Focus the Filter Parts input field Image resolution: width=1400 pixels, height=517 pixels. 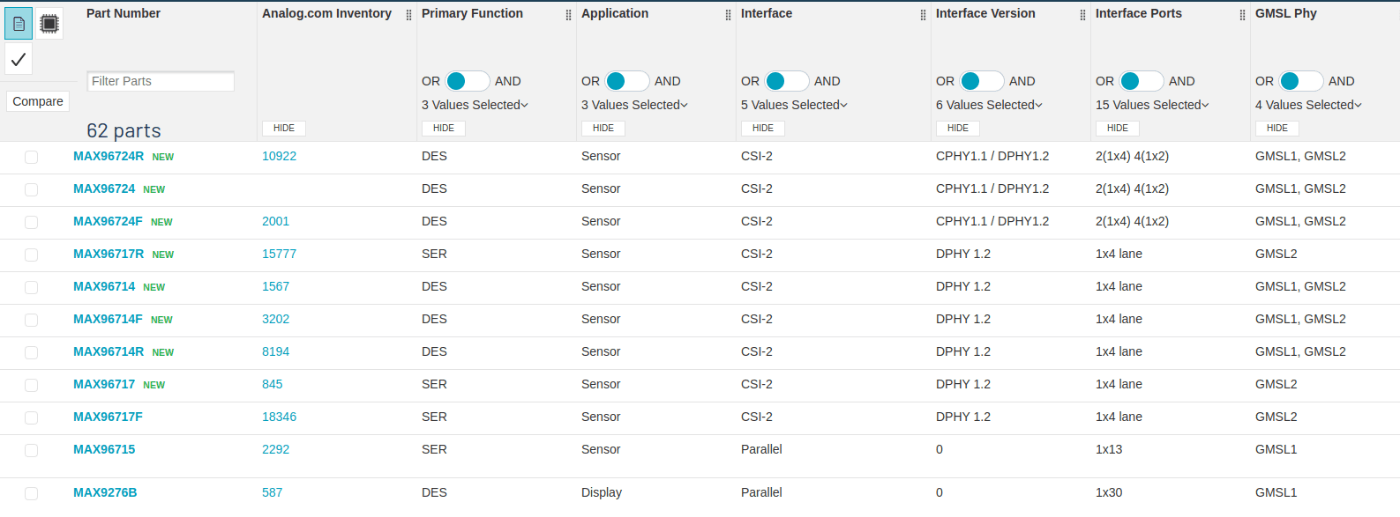tap(161, 81)
